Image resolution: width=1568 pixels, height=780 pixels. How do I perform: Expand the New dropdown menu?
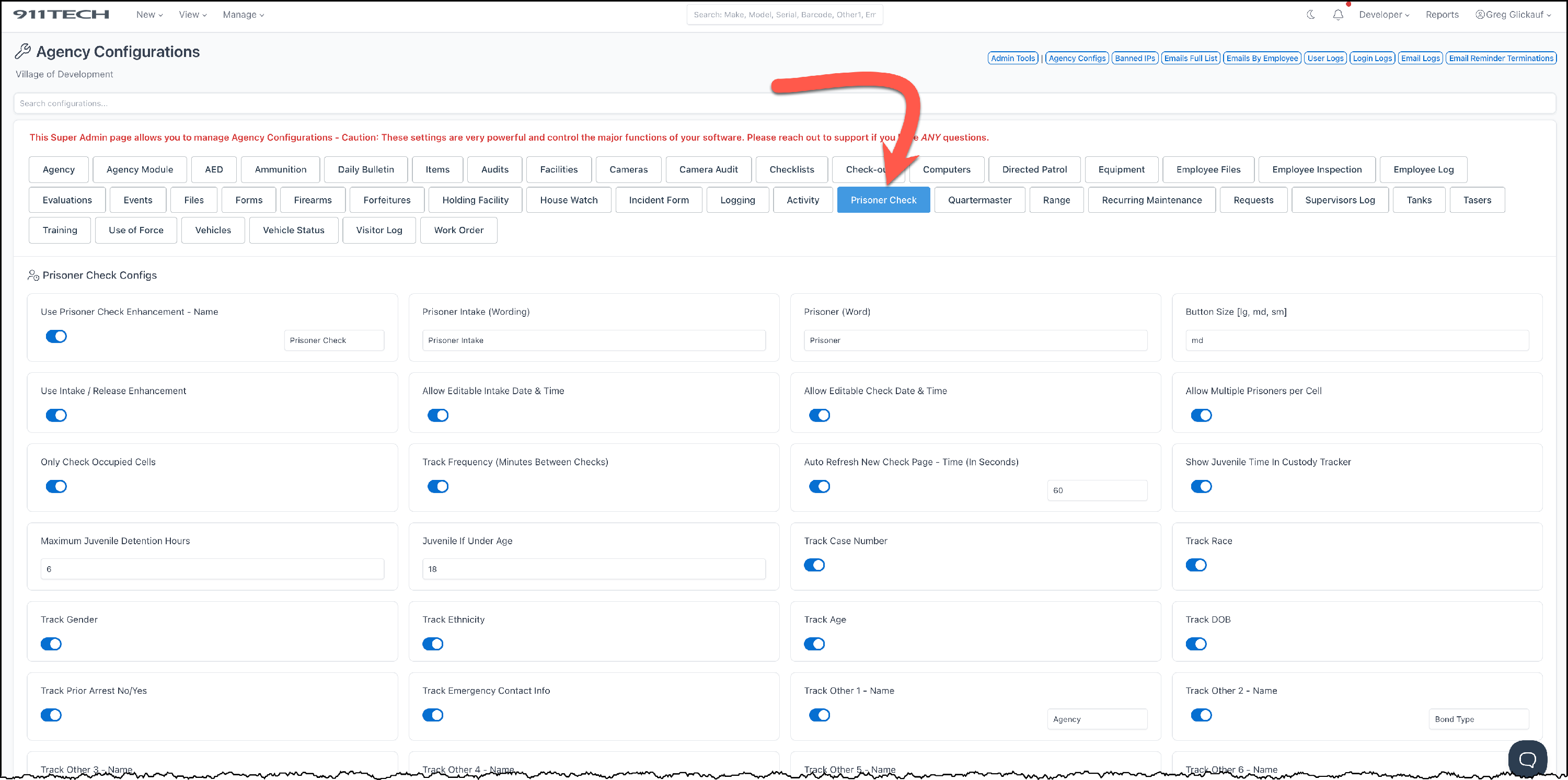point(149,15)
